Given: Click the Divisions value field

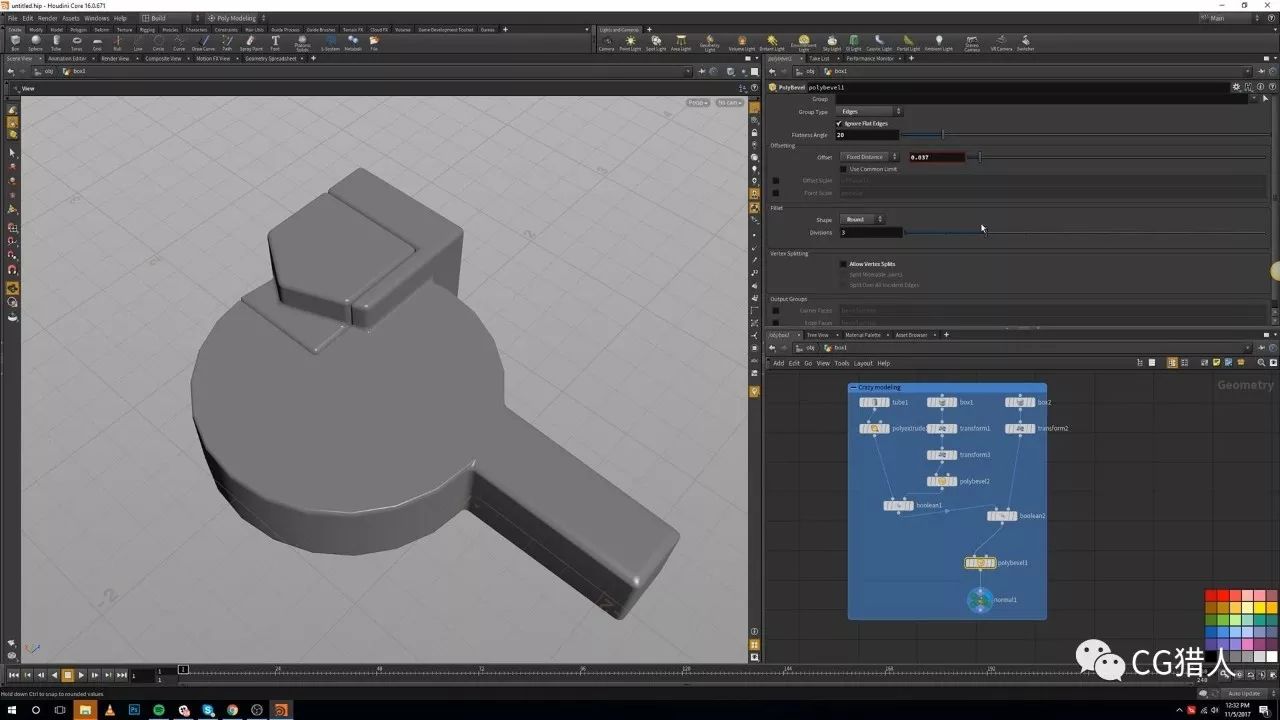Looking at the screenshot, I should coord(869,232).
